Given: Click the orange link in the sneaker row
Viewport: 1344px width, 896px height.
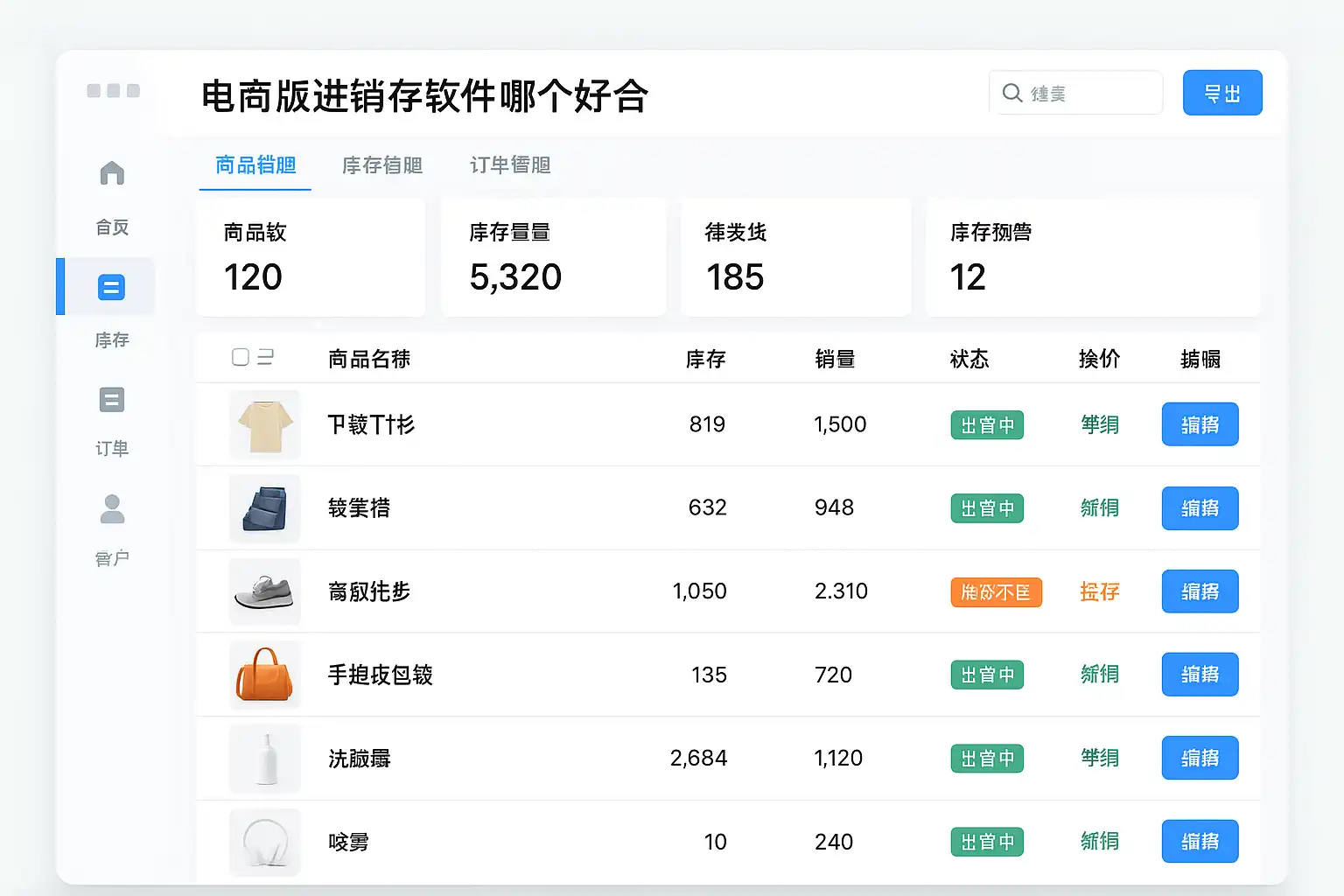Looking at the screenshot, I should [x=1100, y=591].
